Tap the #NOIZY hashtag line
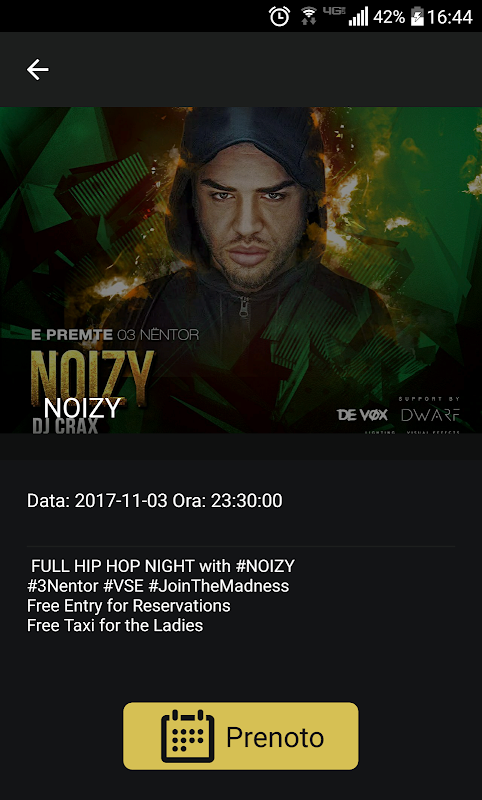The height and width of the screenshot is (800, 482). [163, 566]
